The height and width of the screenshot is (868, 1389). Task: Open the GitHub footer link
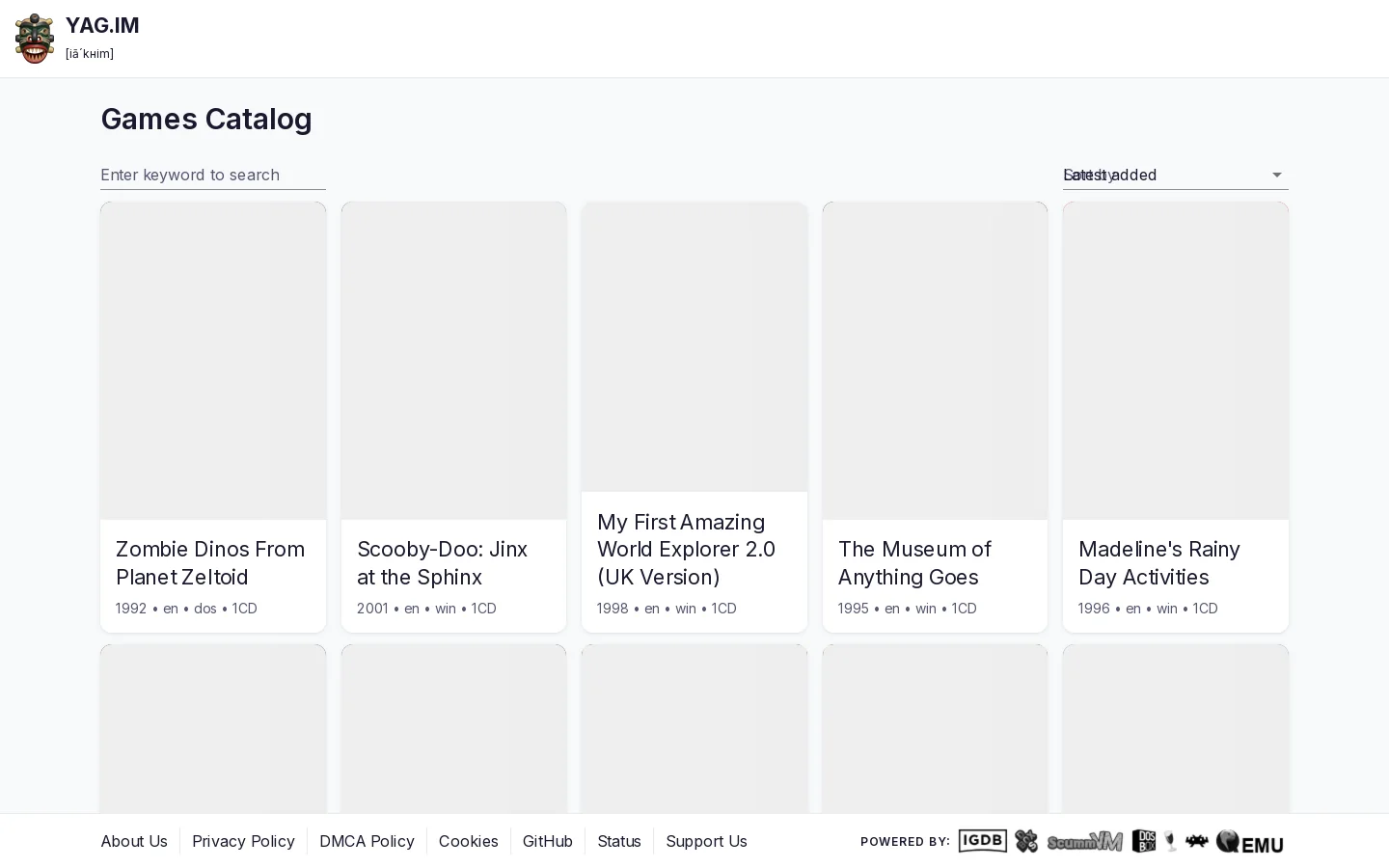click(x=548, y=841)
